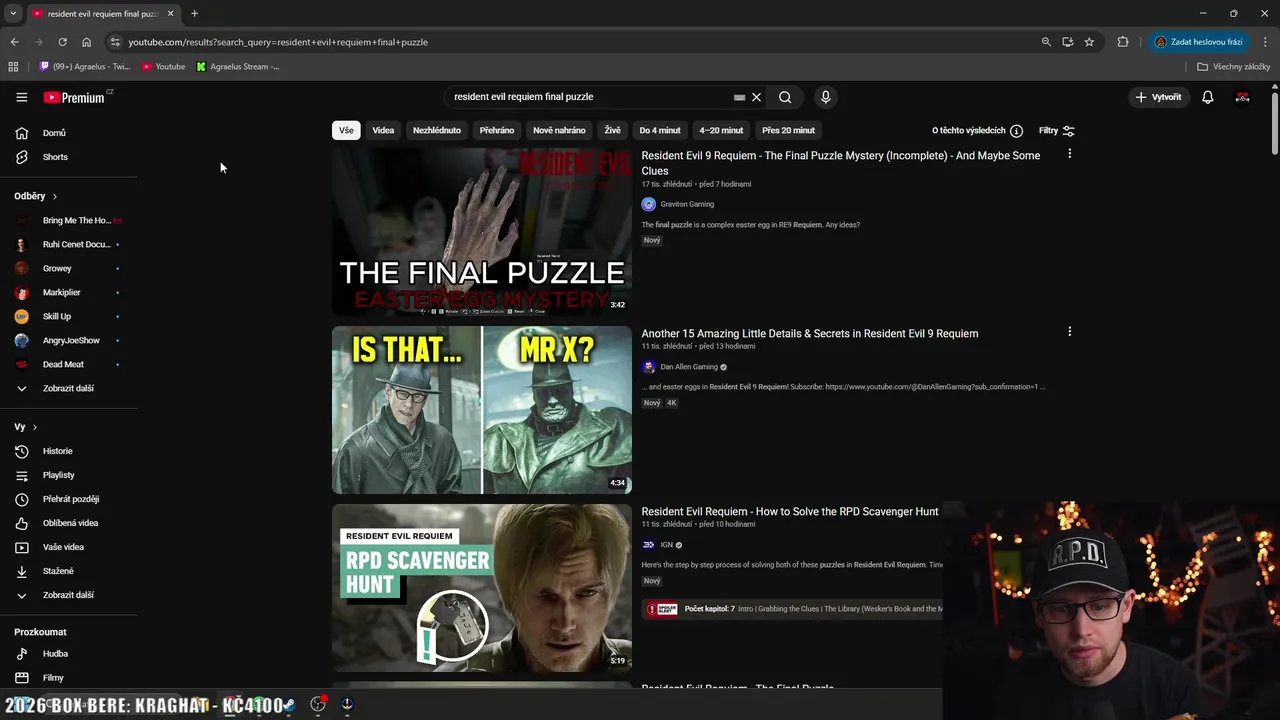Open the Agraelus Stream bookmark
1280x720 pixels.
(x=238, y=67)
